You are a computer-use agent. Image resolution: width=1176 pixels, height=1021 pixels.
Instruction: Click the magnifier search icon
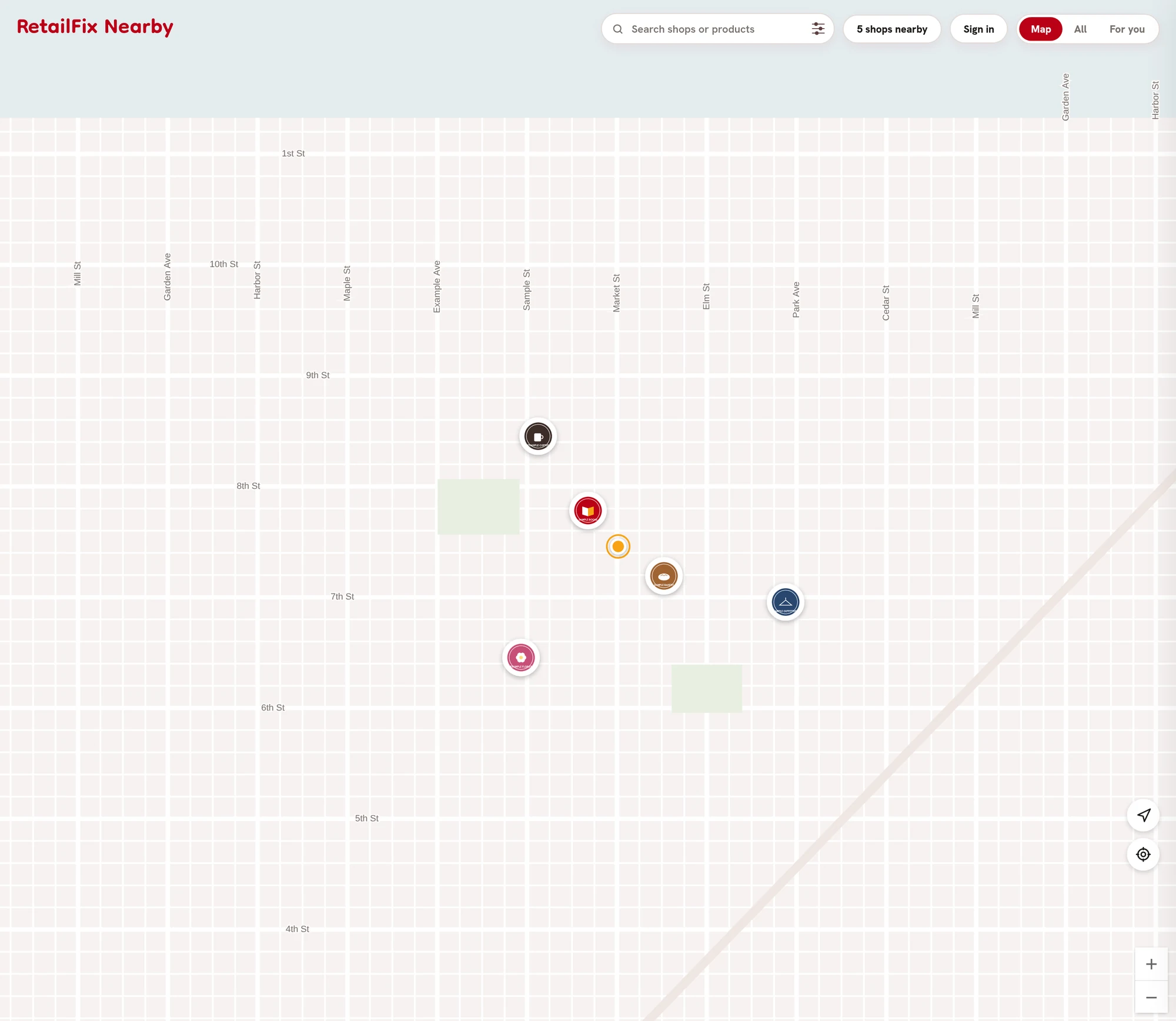coord(618,29)
